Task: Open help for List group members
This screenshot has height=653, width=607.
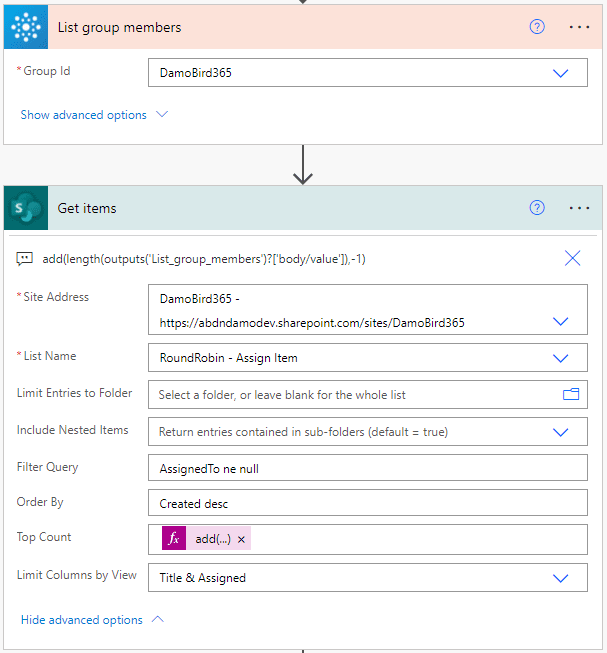Action: [x=537, y=27]
